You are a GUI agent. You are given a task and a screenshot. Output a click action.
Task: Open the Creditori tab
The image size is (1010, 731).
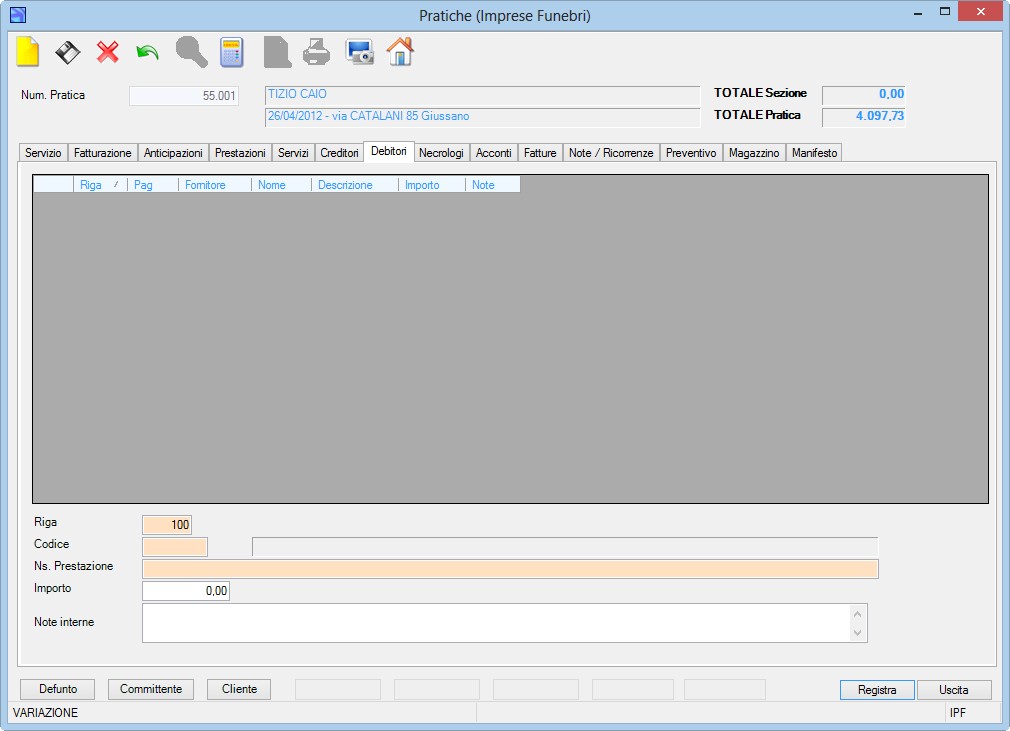(x=339, y=153)
